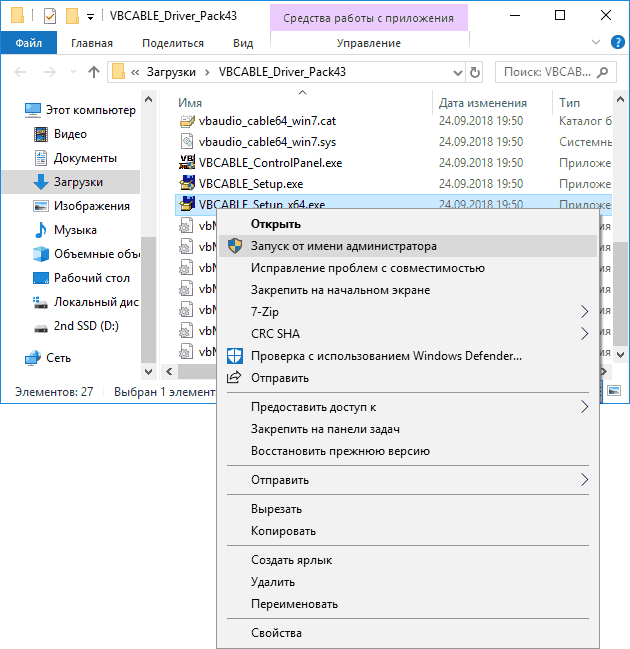Screen dimensions: 630x649
Task: Switch to large thumbnails view icon in status bar
Action: pyautogui.click(x=614, y=390)
